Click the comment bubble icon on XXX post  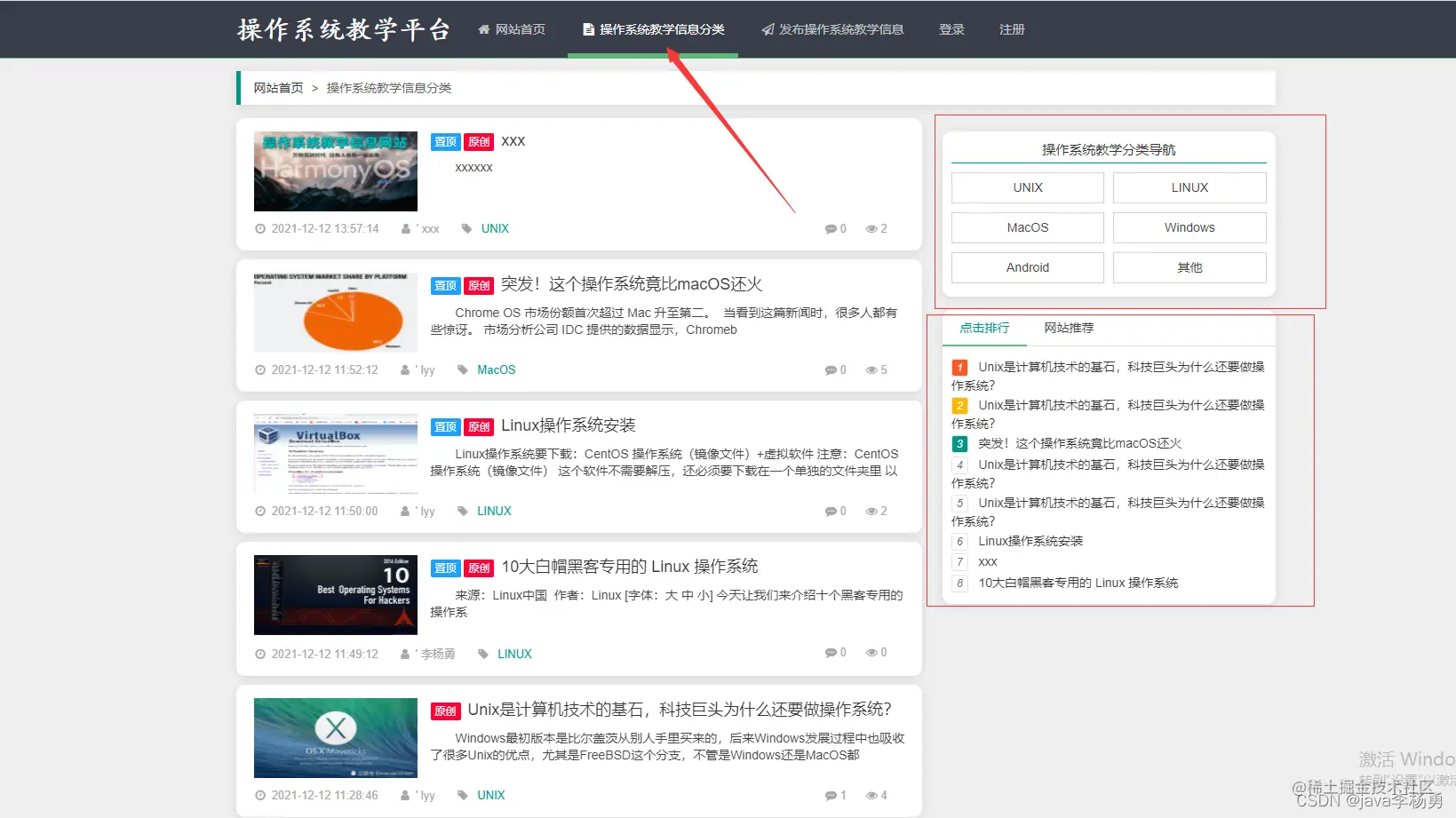click(x=831, y=229)
